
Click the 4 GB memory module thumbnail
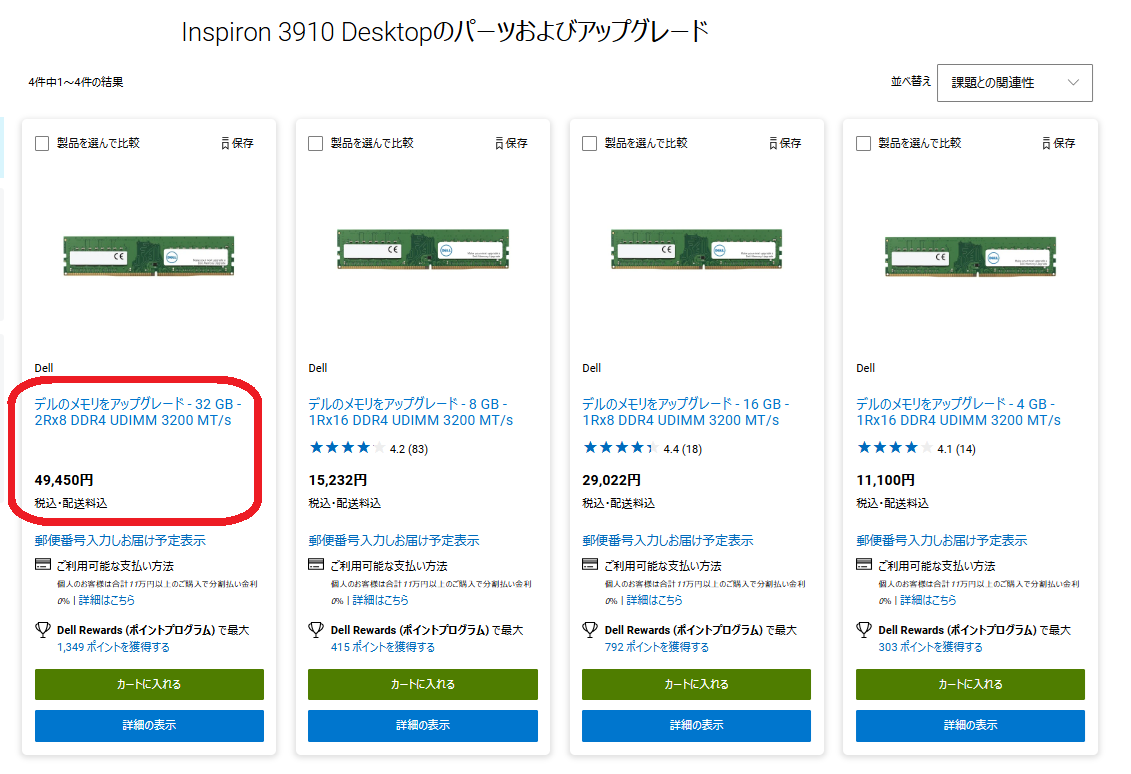(971, 256)
